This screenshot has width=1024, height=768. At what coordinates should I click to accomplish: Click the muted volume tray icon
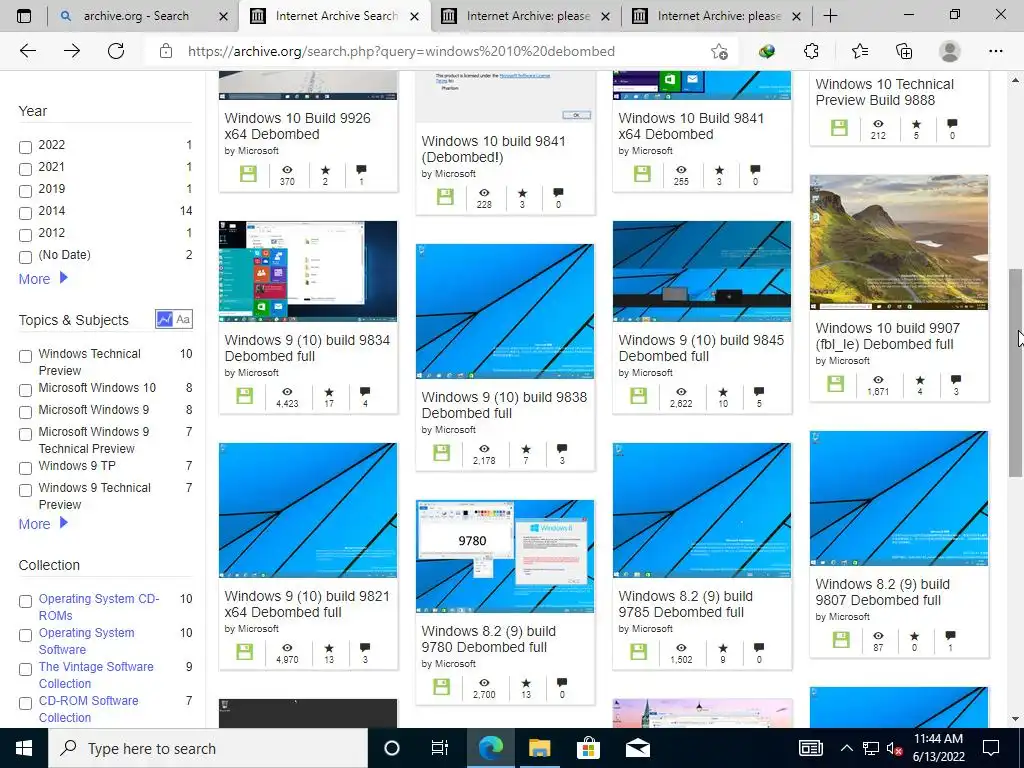894,748
